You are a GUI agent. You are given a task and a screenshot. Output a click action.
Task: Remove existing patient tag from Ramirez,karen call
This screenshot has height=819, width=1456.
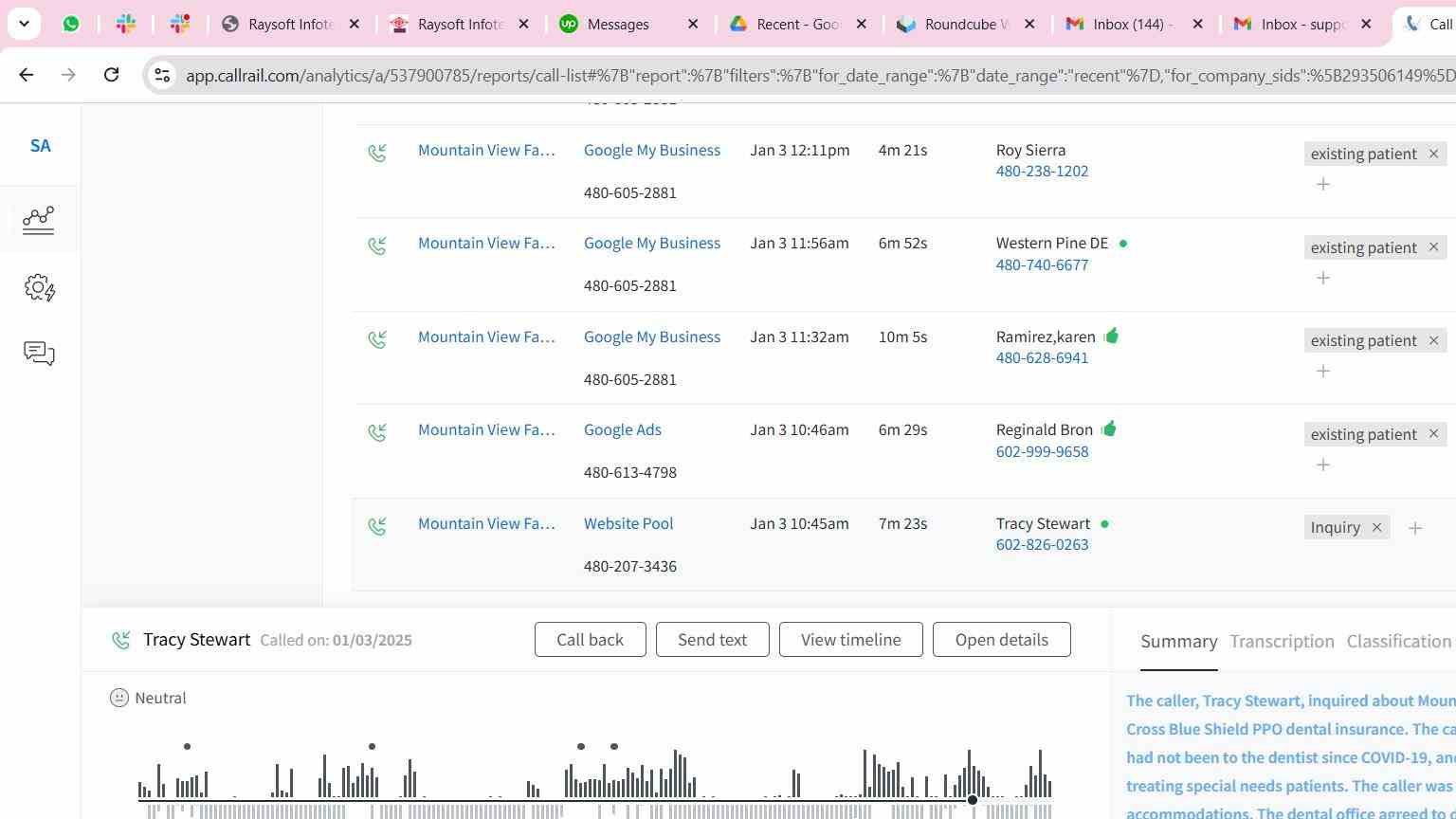pyautogui.click(x=1433, y=340)
